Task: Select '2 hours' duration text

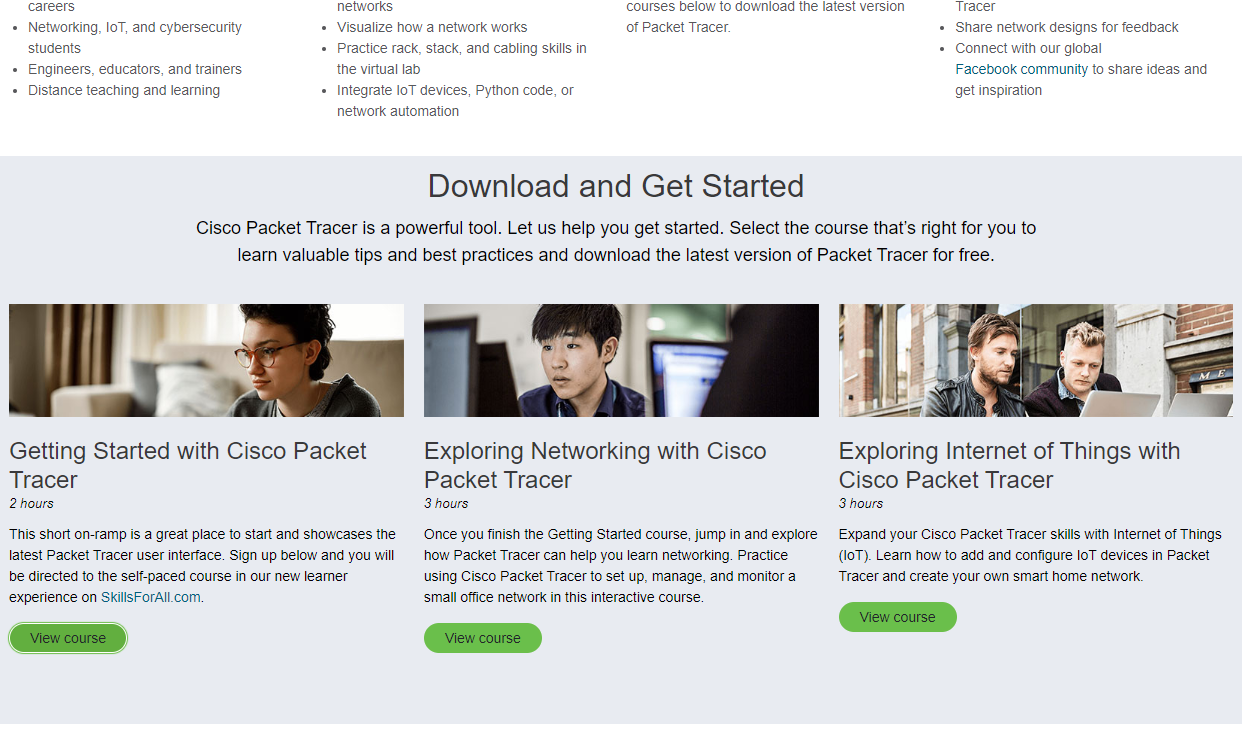Action: coord(32,503)
